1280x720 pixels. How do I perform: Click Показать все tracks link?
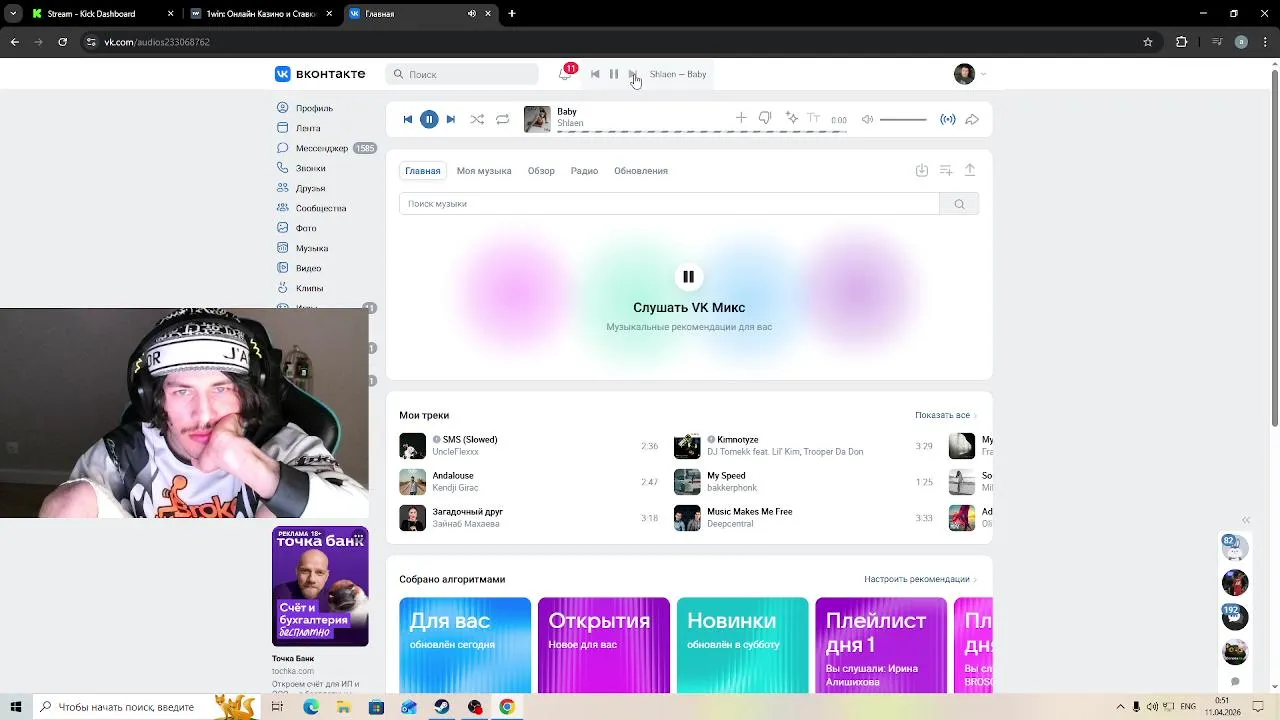(945, 415)
